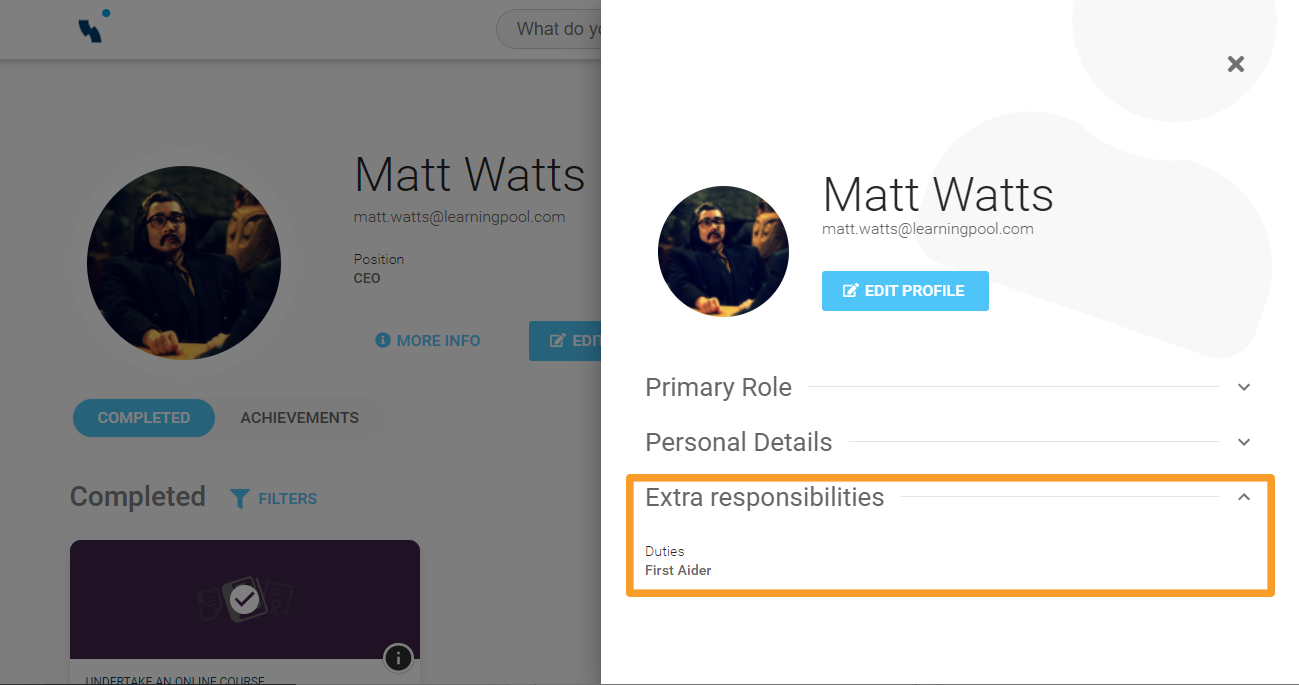Switch to the Achievements tab
Screen dimensions: 1299x685
(x=299, y=418)
